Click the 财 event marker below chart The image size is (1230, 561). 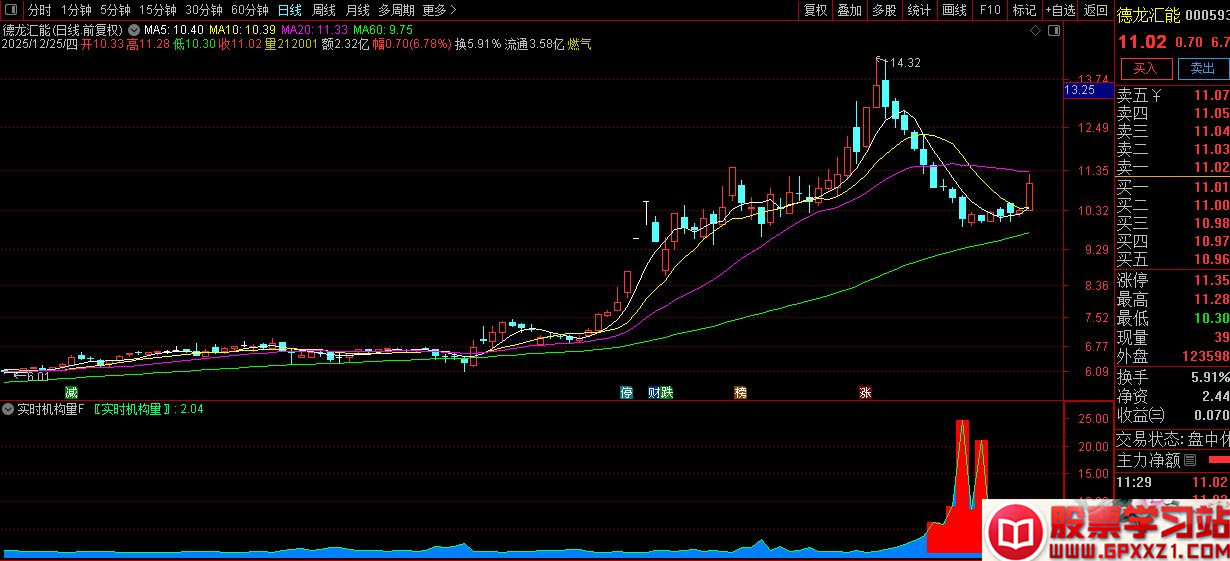(x=654, y=392)
